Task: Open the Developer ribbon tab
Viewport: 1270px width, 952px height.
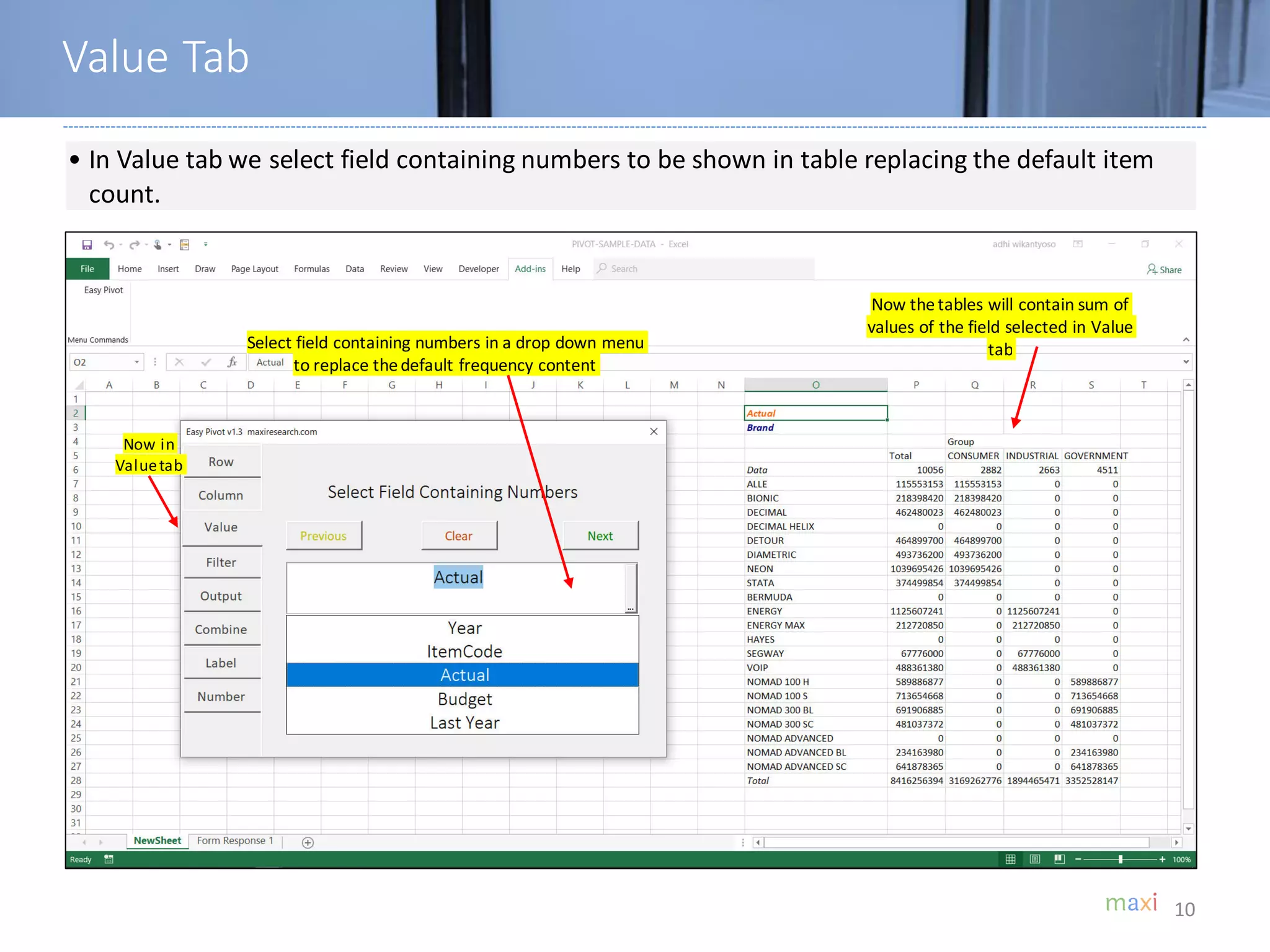Action: (479, 269)
